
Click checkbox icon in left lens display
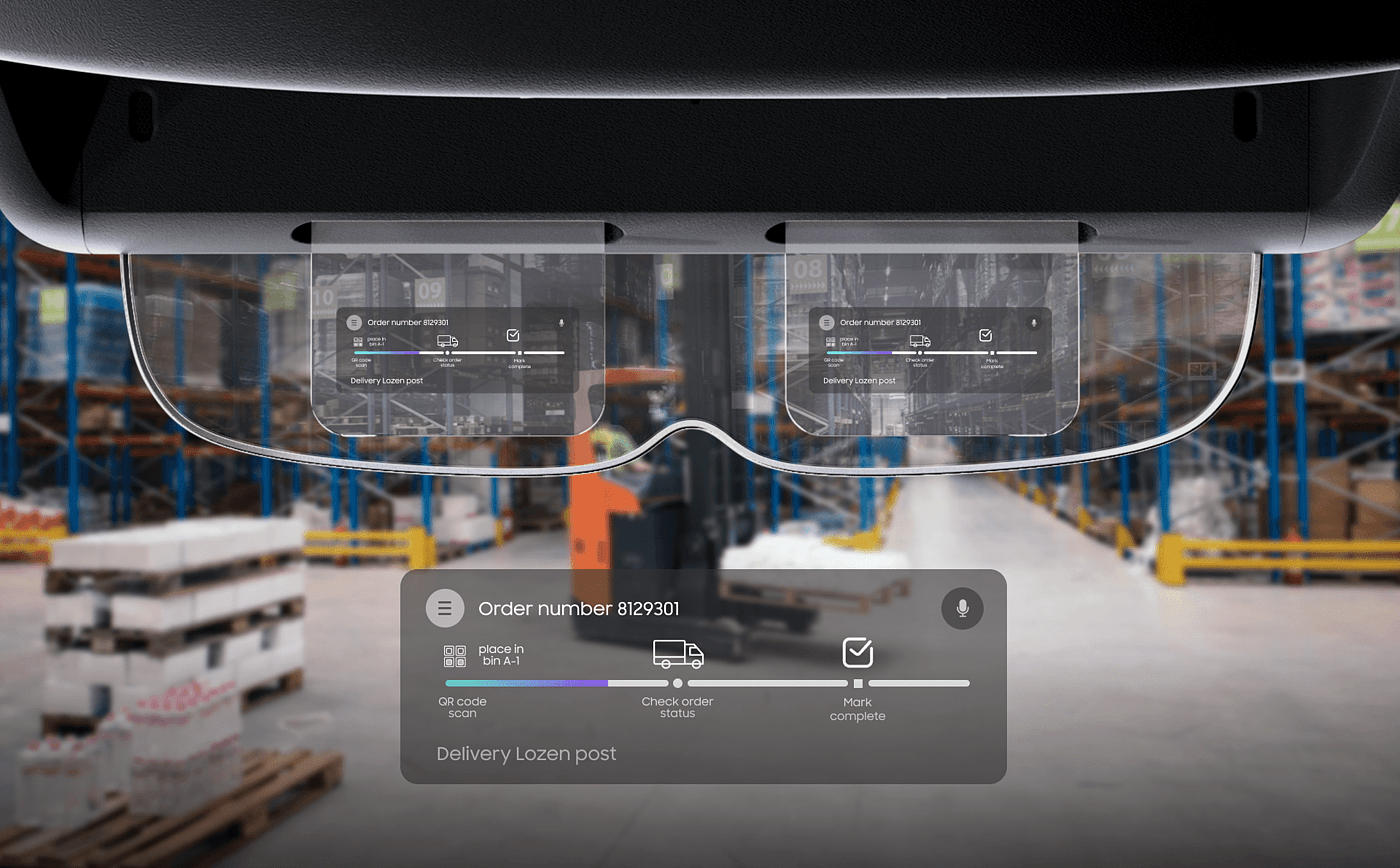(513, 336)
